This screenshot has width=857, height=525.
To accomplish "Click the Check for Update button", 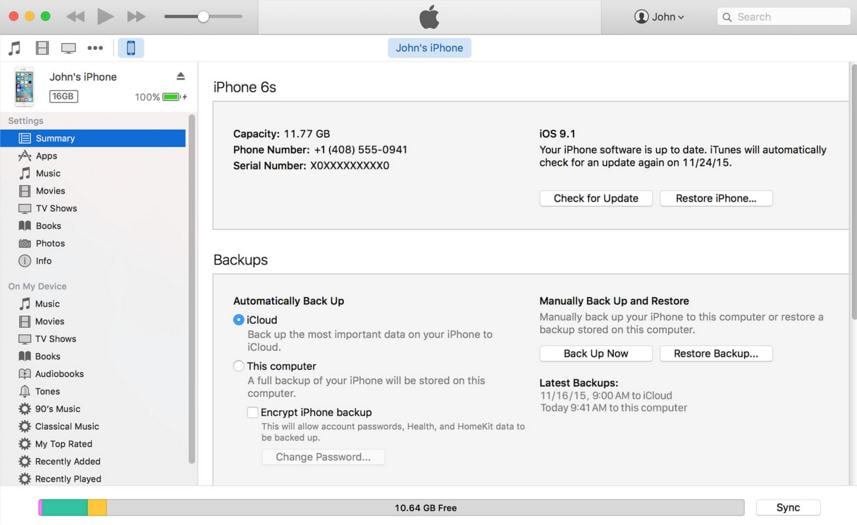I will coord(596,198).
